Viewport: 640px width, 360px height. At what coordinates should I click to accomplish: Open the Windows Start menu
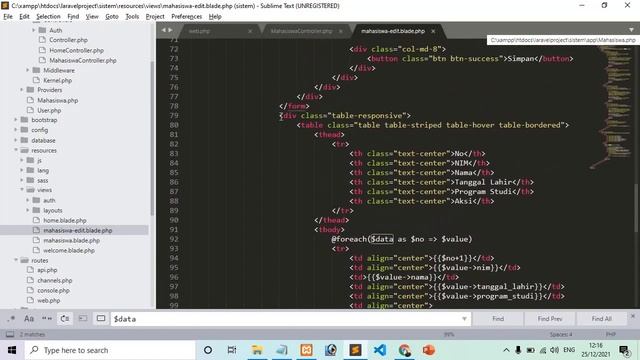pyautogui.click(x=12, y=350)
